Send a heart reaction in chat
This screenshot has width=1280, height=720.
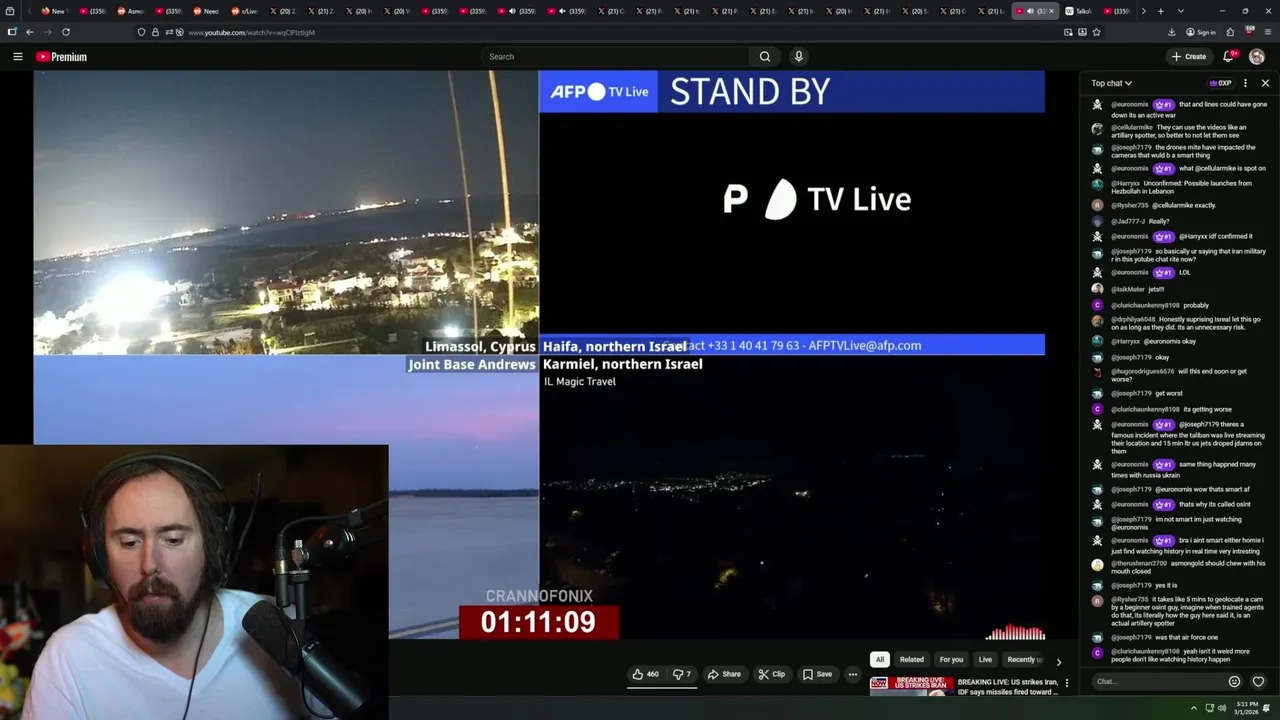pyautogui.click(x=1258, y=682)
